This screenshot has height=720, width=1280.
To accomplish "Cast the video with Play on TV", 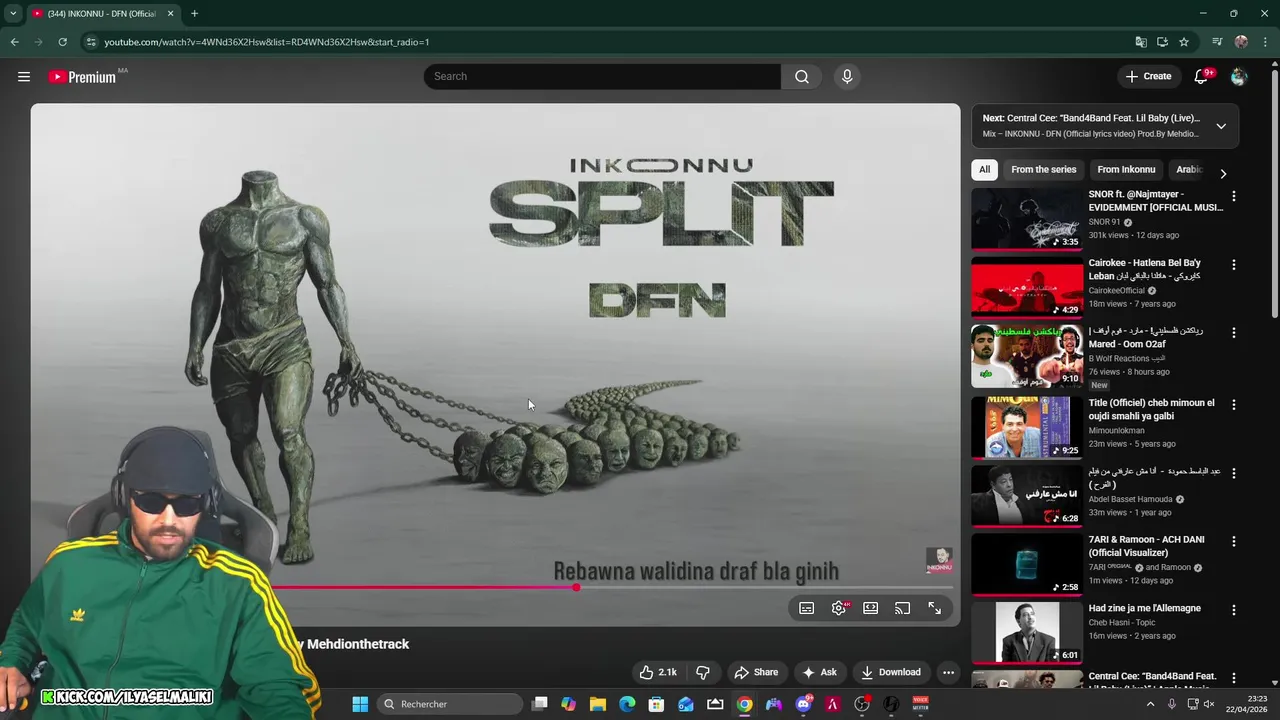I will [903, 608].
